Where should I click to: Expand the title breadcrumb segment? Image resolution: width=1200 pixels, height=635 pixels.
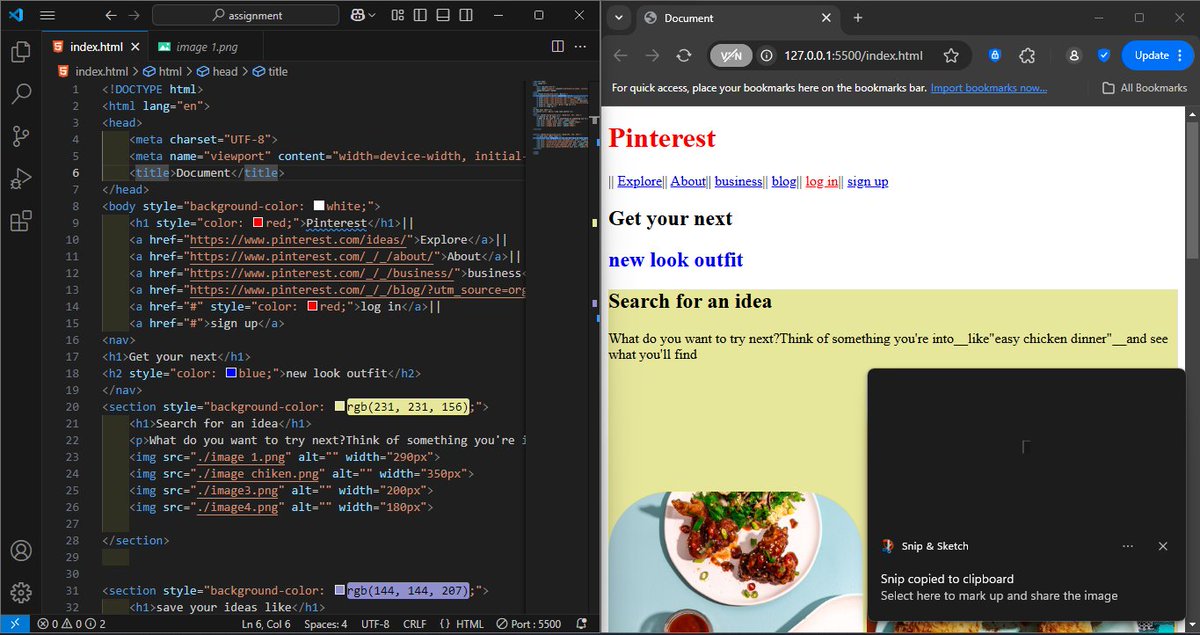[270, 71]
